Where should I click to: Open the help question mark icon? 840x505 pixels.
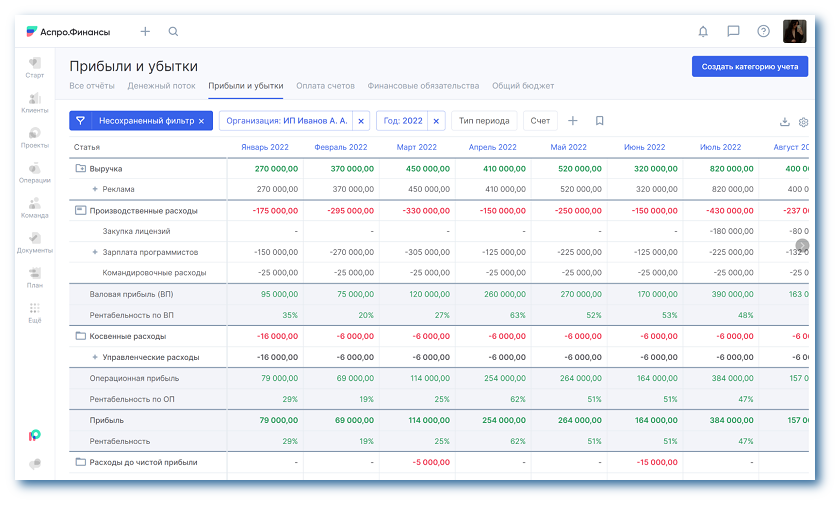coord(763,32)
